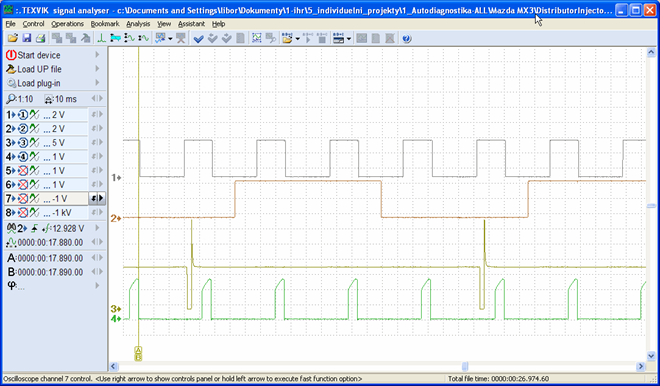The image size is (660, 386).
Task: Click the time base stepper arrows
Action: point(97,98)
